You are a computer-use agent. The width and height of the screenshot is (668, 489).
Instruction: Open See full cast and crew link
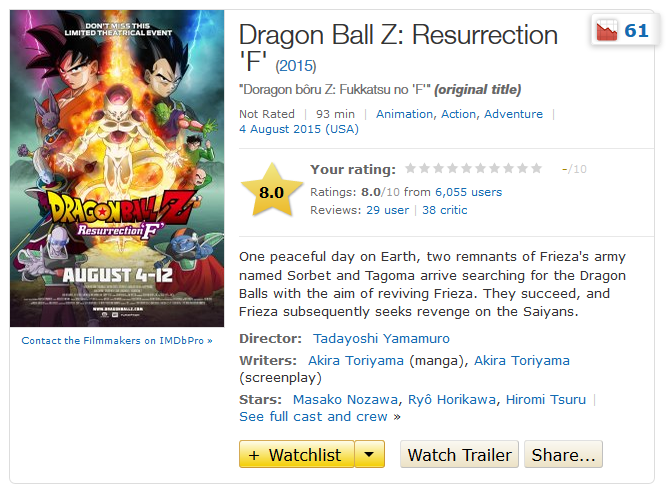point(320,416)
